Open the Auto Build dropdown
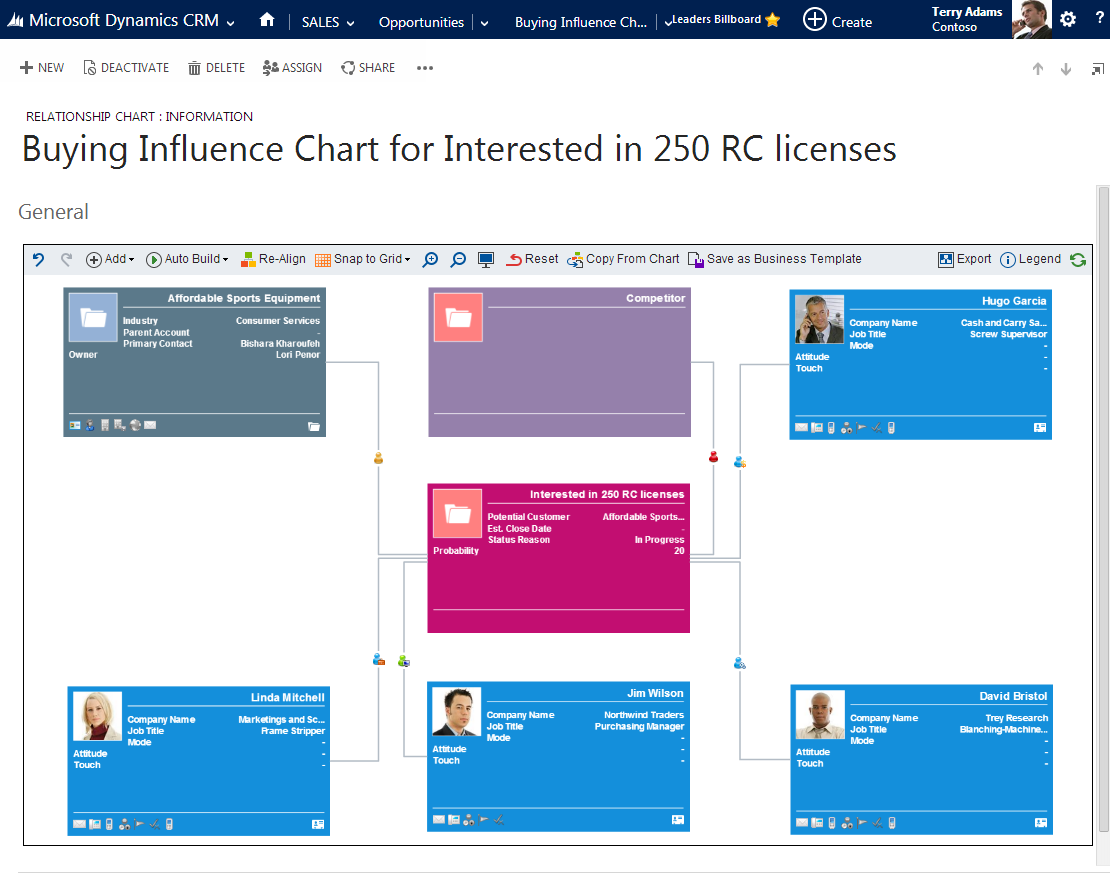The height and width of the screenshot is (893, 1110). (x=188, y=260)
